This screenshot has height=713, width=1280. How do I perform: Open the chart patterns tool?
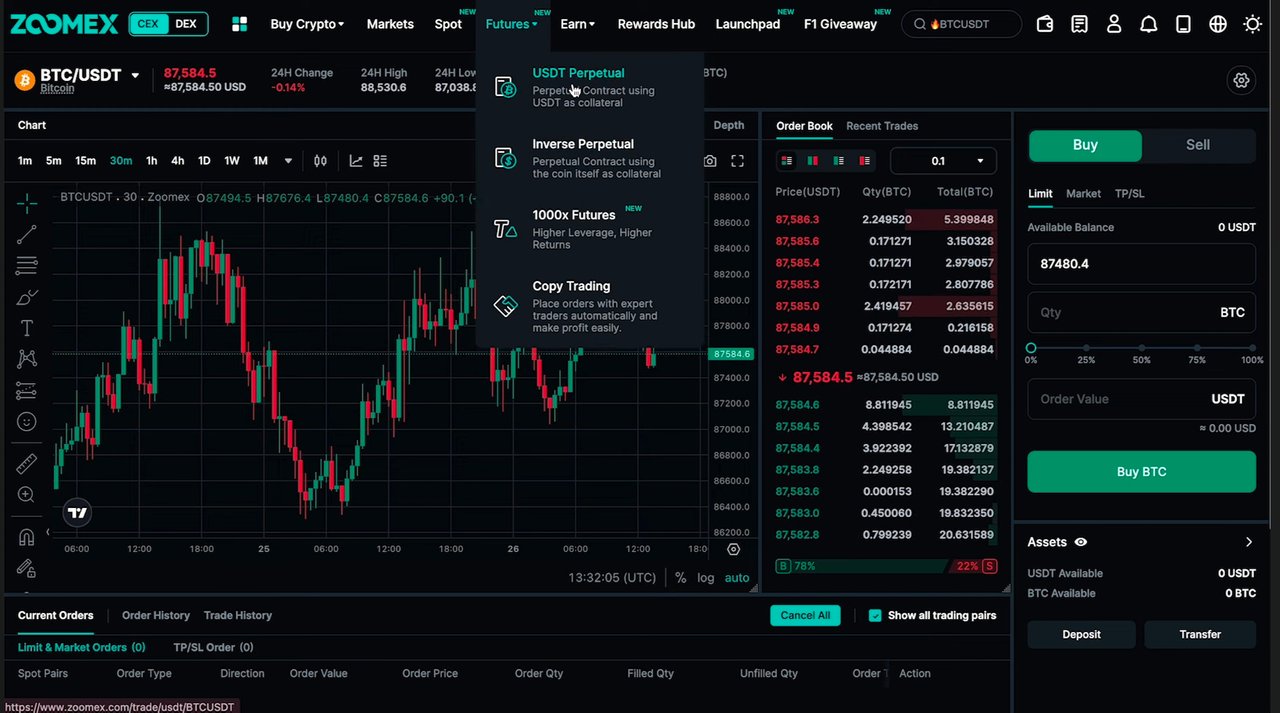27,359
